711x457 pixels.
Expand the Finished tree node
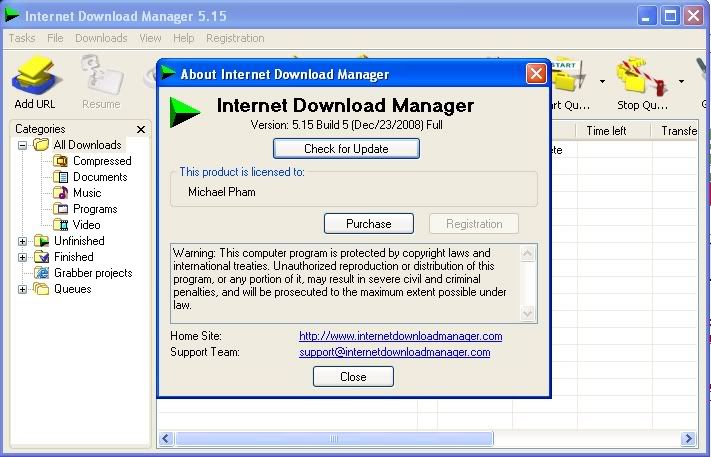coord(22,258)
